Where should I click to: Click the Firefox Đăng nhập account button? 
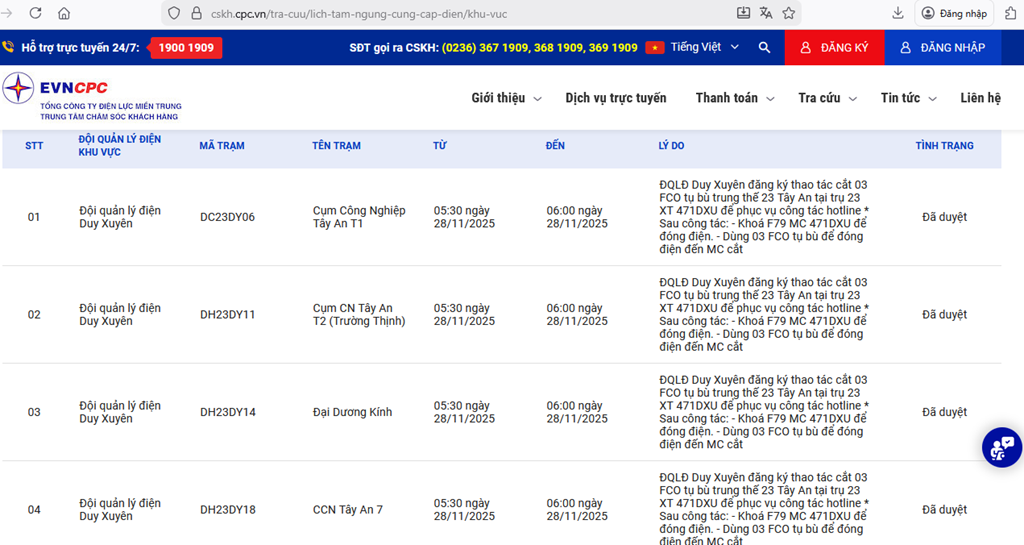(954, 13)
